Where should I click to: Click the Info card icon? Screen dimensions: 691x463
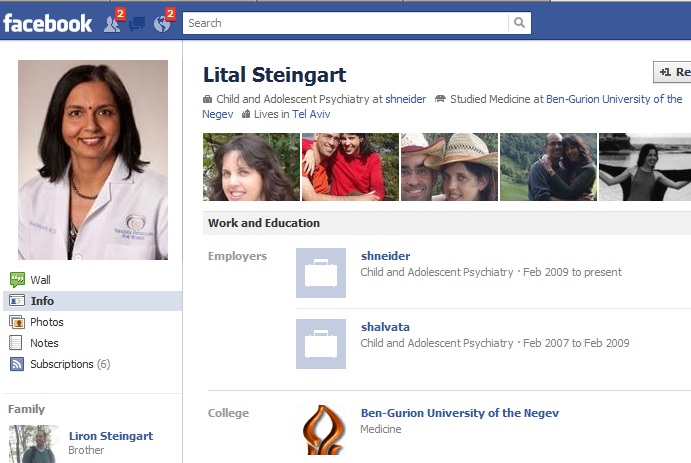coord(17,301)
